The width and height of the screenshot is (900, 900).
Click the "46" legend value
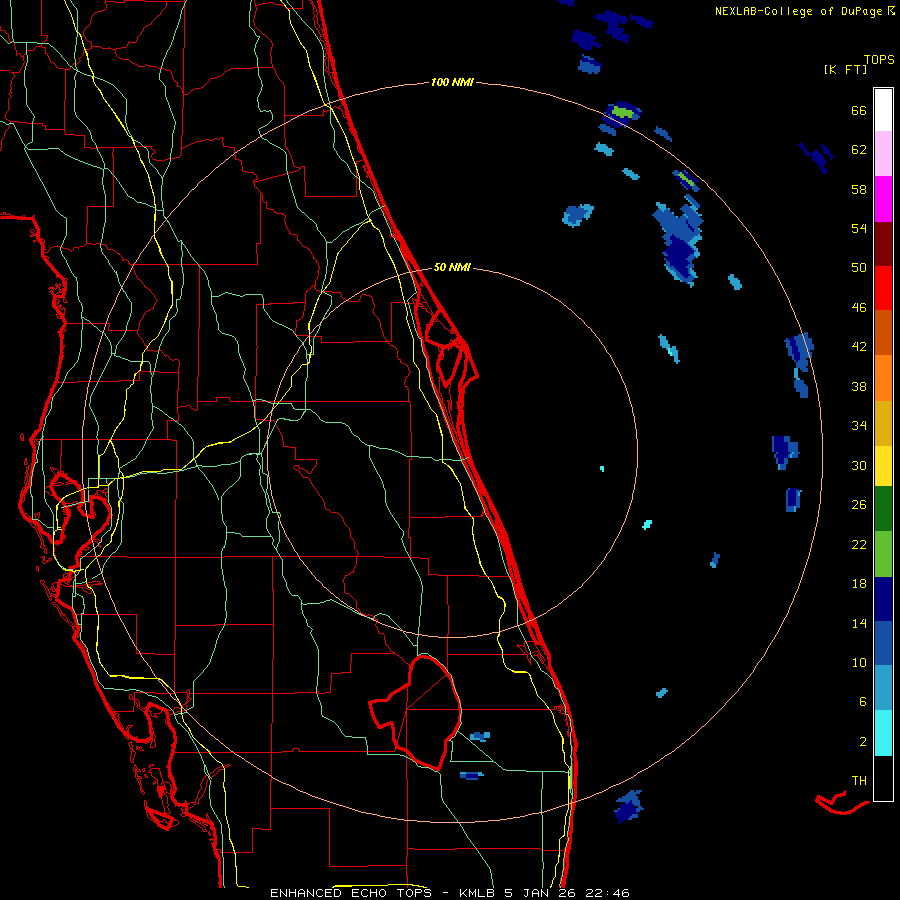point(859,308)
